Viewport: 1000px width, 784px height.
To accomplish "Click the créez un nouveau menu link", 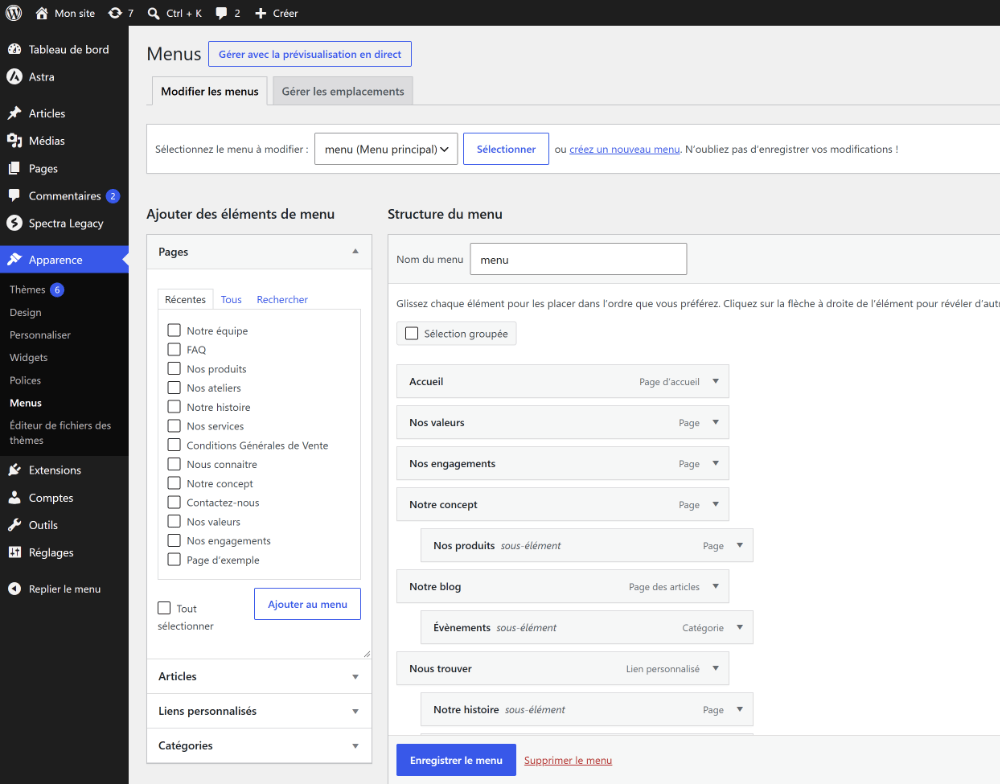I will click(x=624, y=149).
